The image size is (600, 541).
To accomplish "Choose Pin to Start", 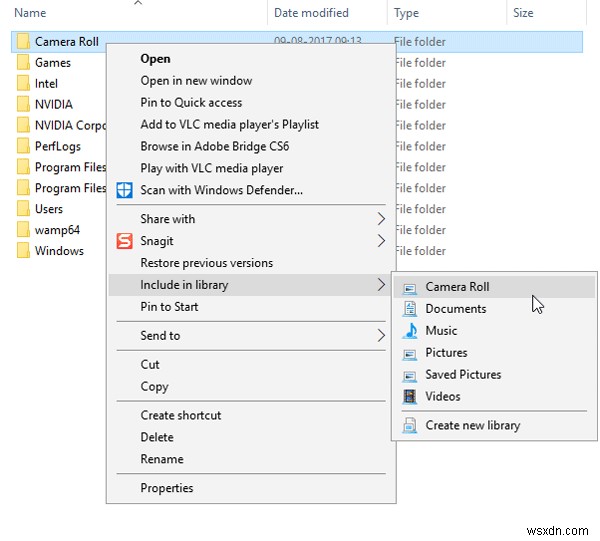I will 169,306.
